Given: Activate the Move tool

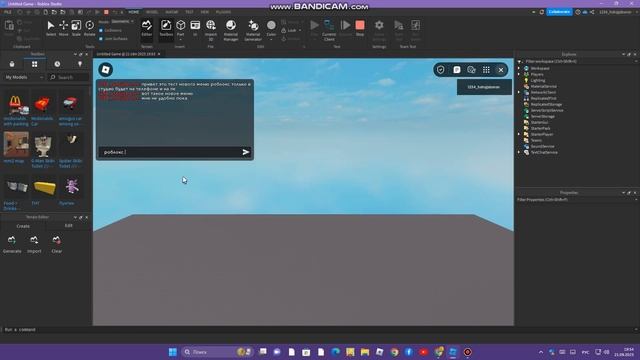Looking at the screenshot, I should coord(64,28).
